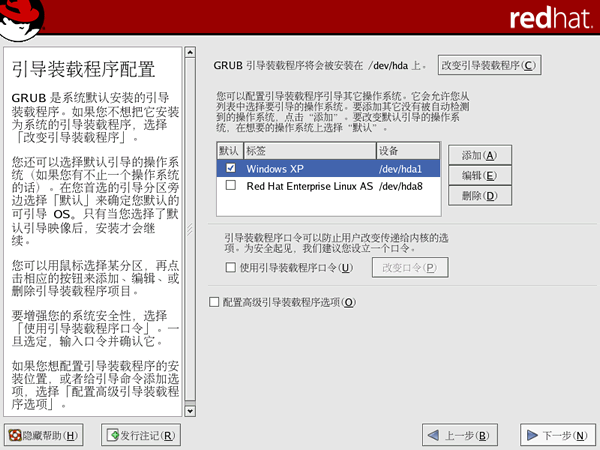Click the 编辑(E) edit button

pyautogui.click(x=480, y=175)
